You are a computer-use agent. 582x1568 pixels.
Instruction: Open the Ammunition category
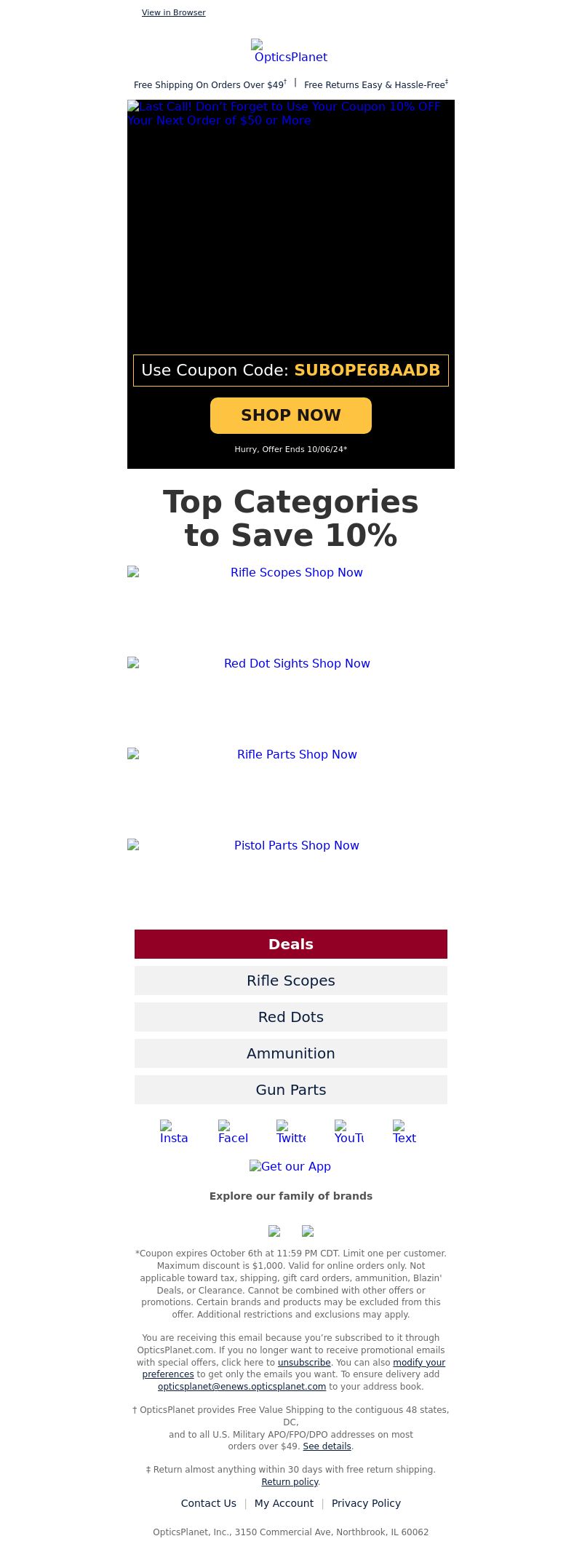point(291,1053)
